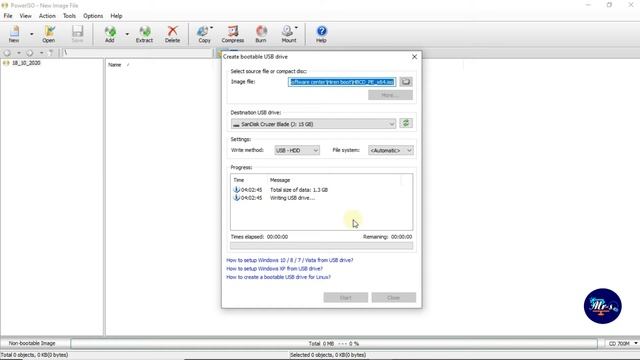This screenshot has height=360, width=640.
Task: Click the red Delete toolbar icon
Action: (x=172, y=34)
